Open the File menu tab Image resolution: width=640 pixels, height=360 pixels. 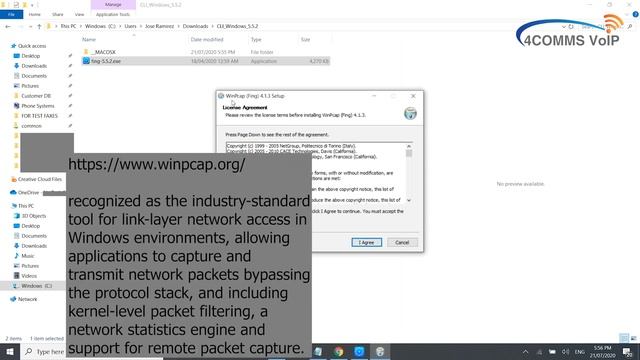point(11,14)
